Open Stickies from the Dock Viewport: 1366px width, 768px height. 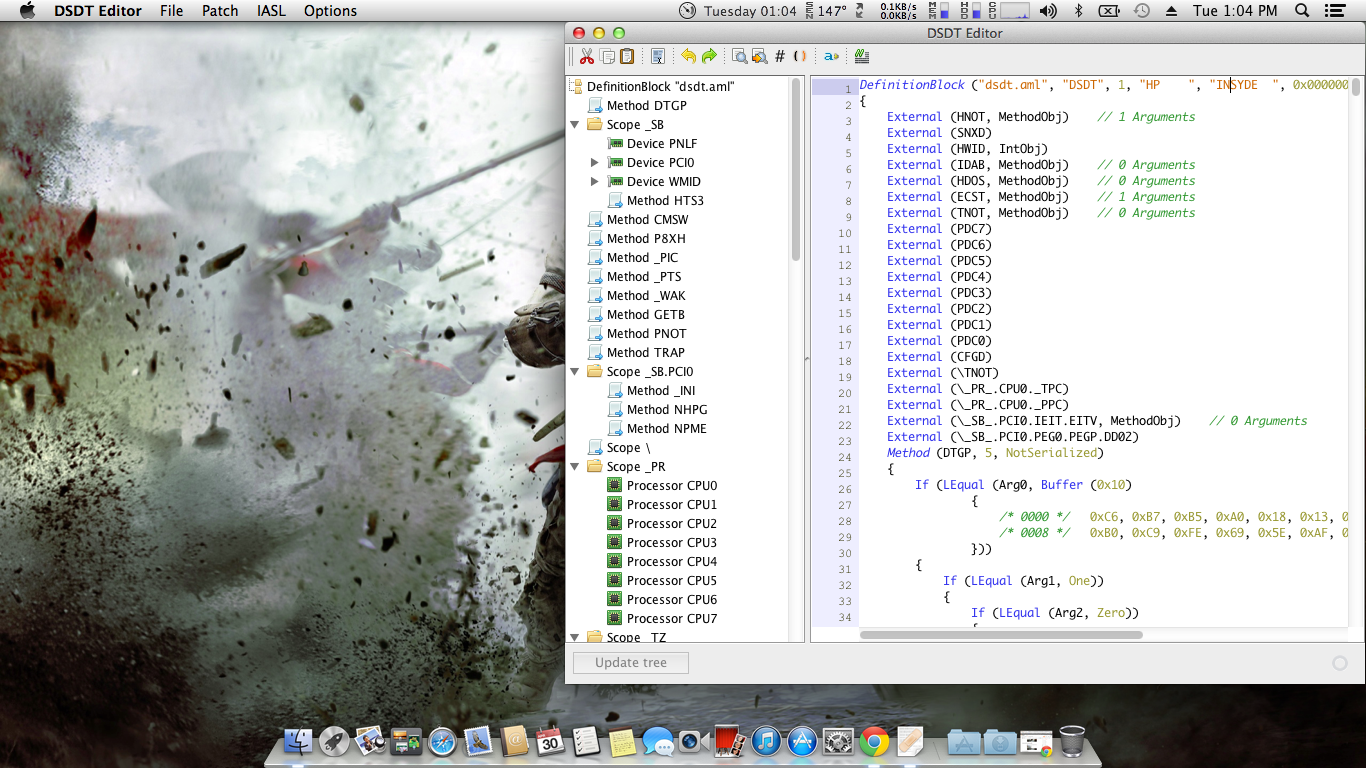point(622,741)
